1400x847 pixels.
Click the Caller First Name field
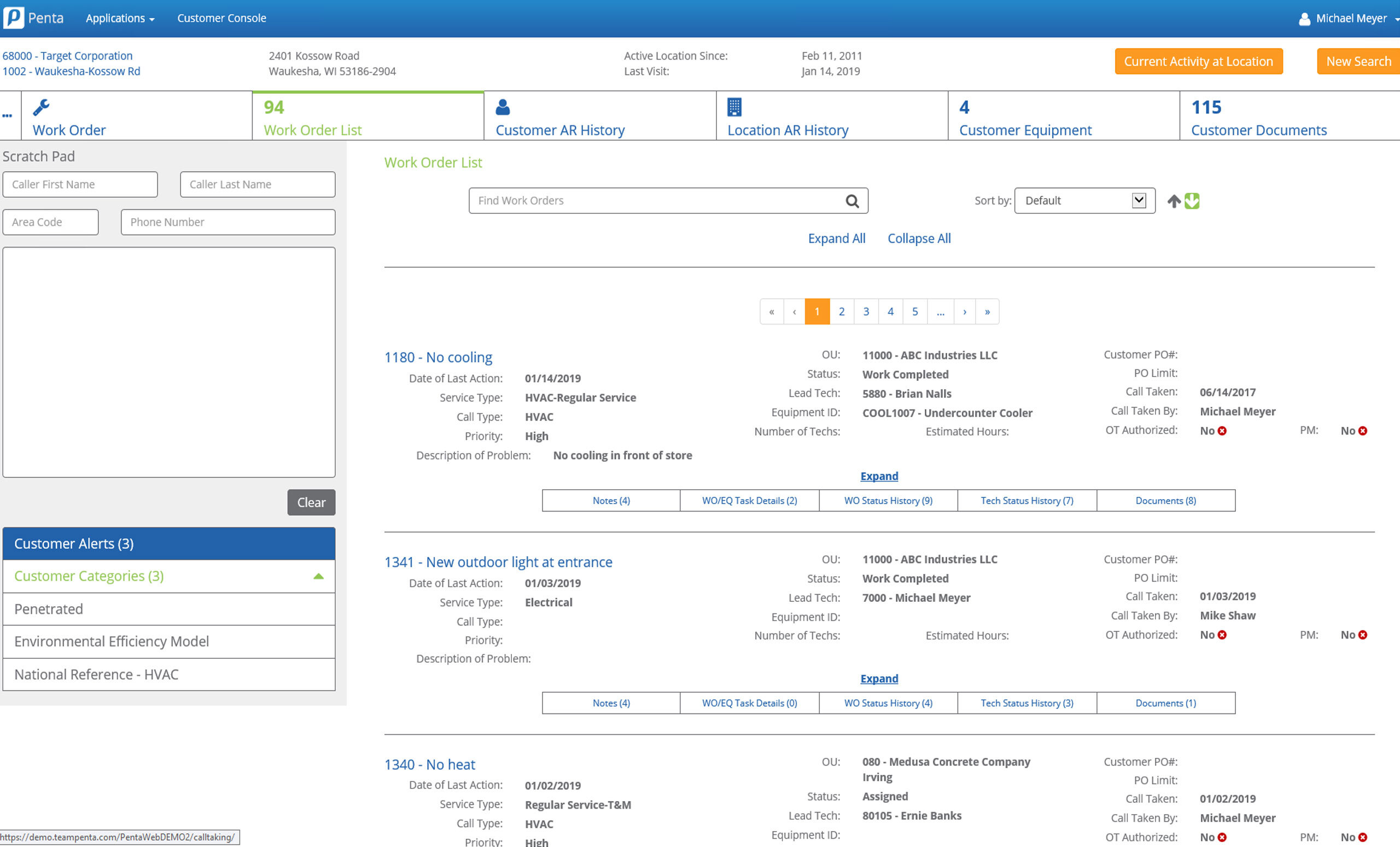pyautogui.click(x=80, y=184)
